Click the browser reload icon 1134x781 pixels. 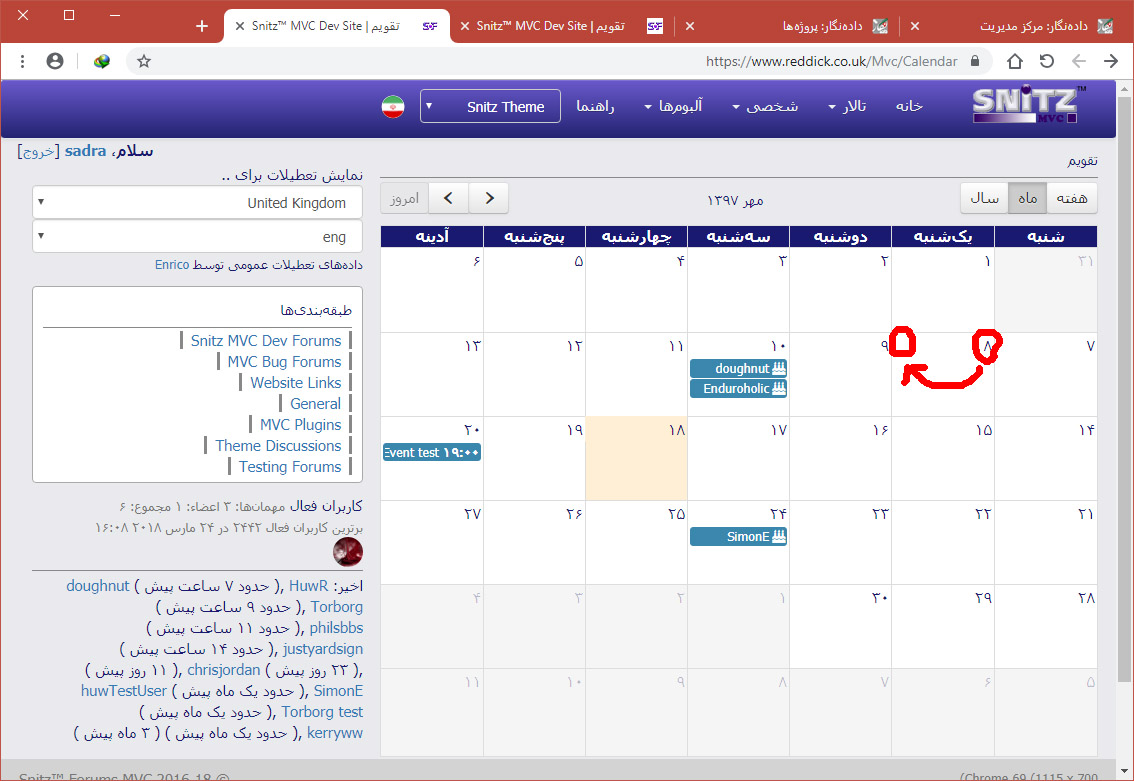[x=1047, y=61]
